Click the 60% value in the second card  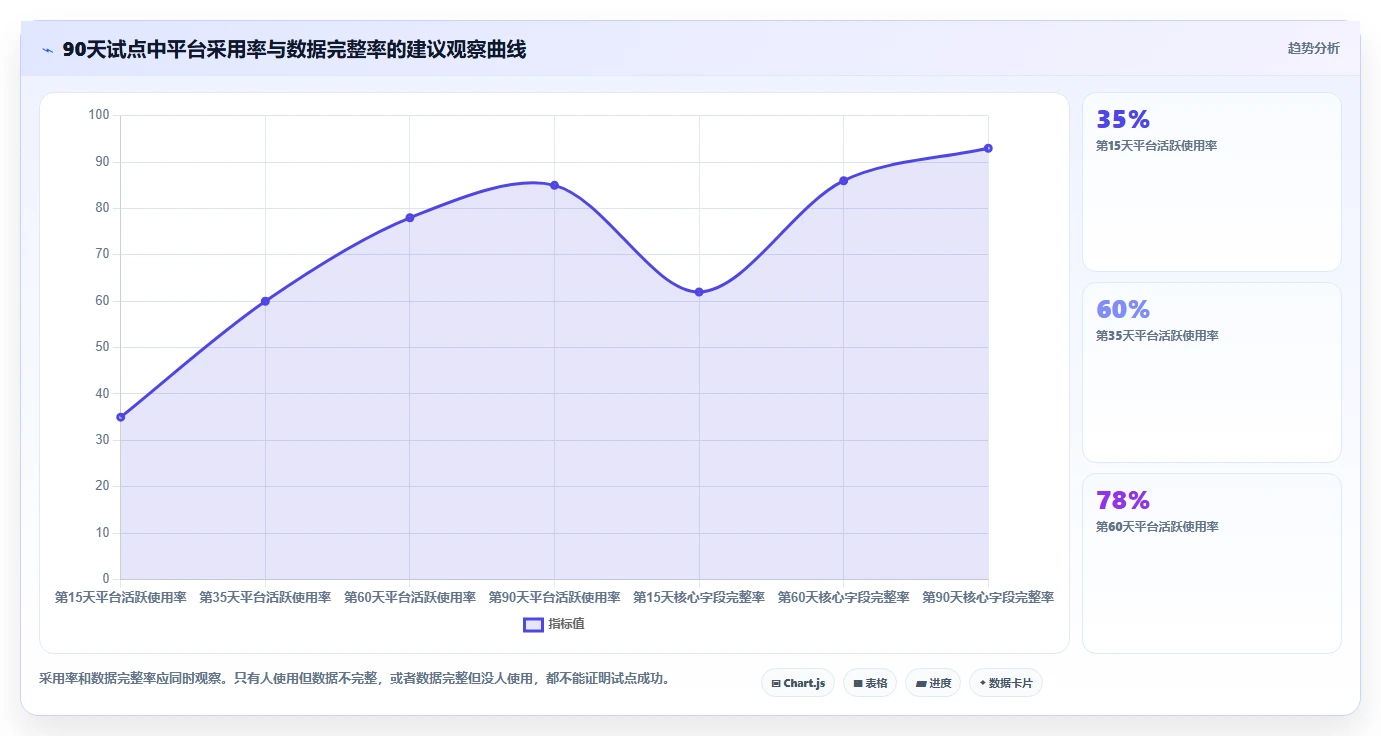coord(1123,310)
